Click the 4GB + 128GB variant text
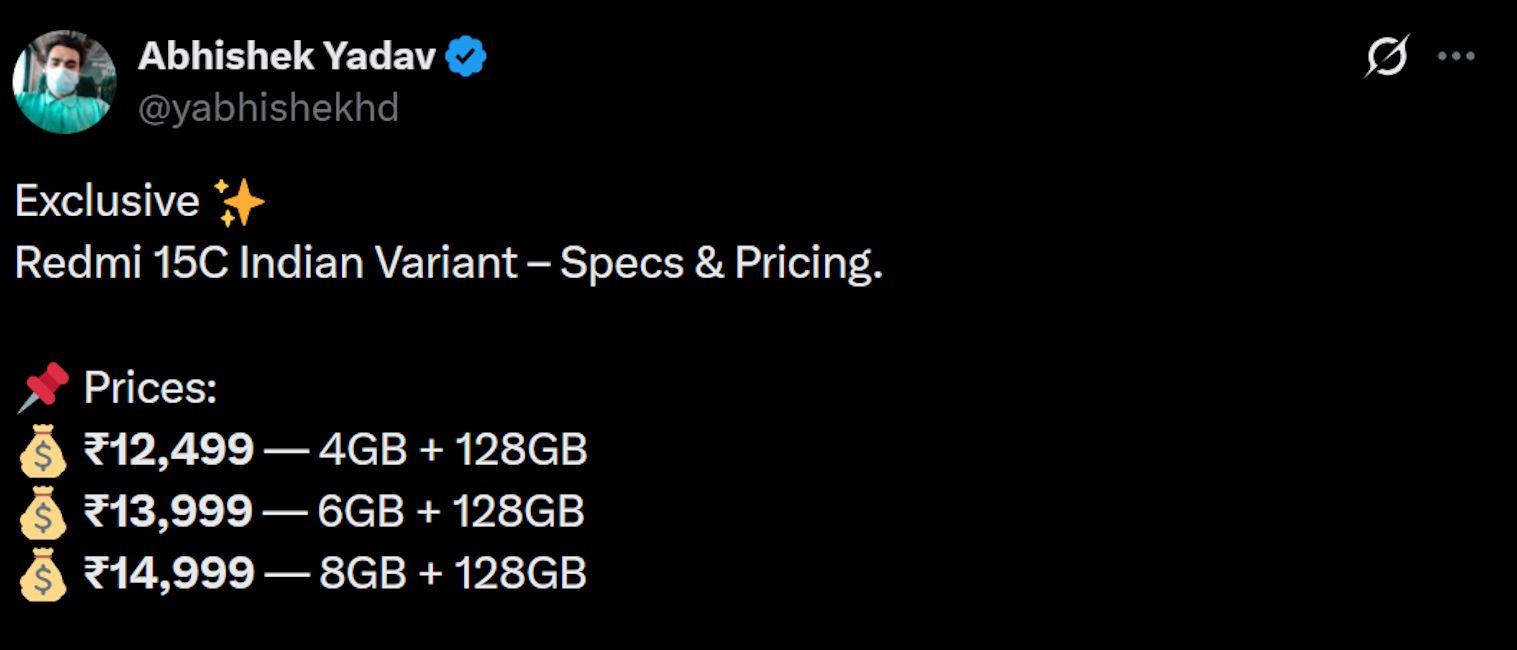 pos(452,451)
